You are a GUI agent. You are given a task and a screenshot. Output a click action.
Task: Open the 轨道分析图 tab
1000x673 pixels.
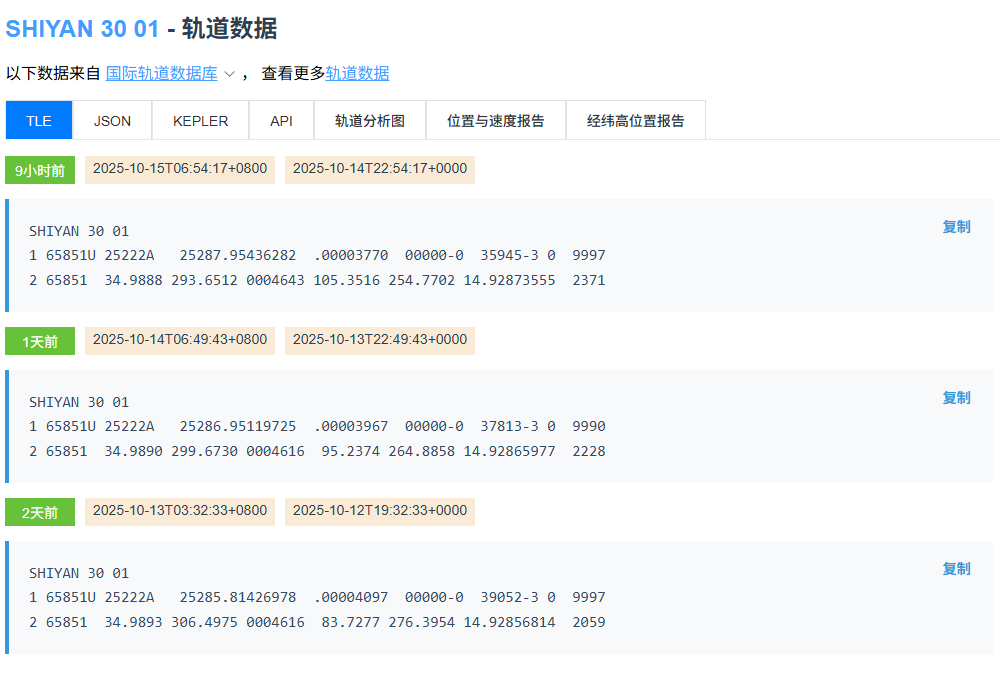pos(369,121)
